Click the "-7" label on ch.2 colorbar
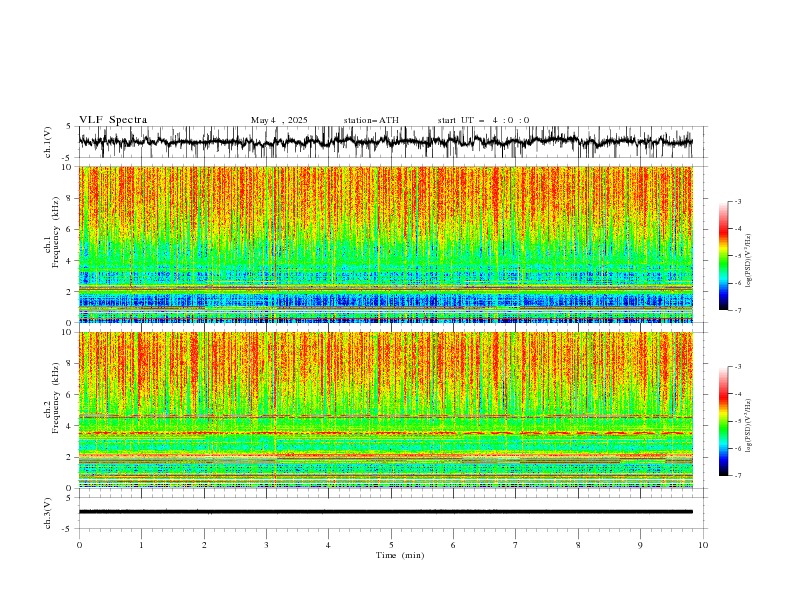Image resolution: width=792 pixels, height=612 pixels. click(738, 475)
